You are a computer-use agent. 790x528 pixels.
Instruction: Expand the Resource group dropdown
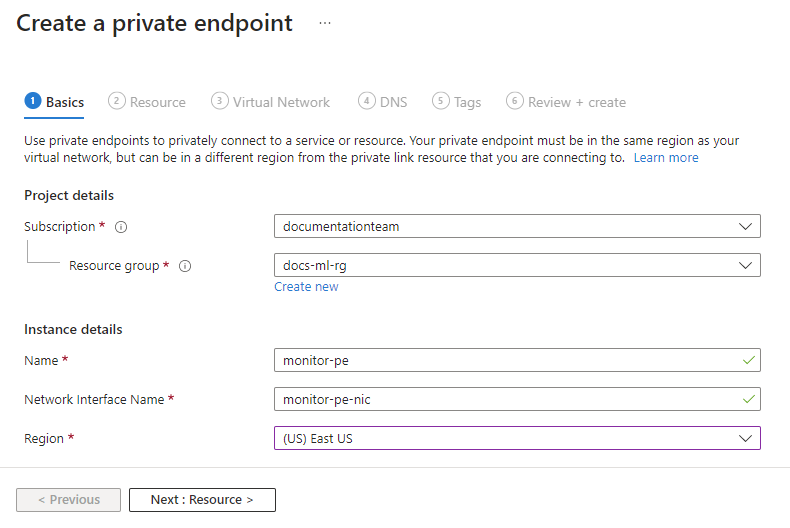coord(517,265)
